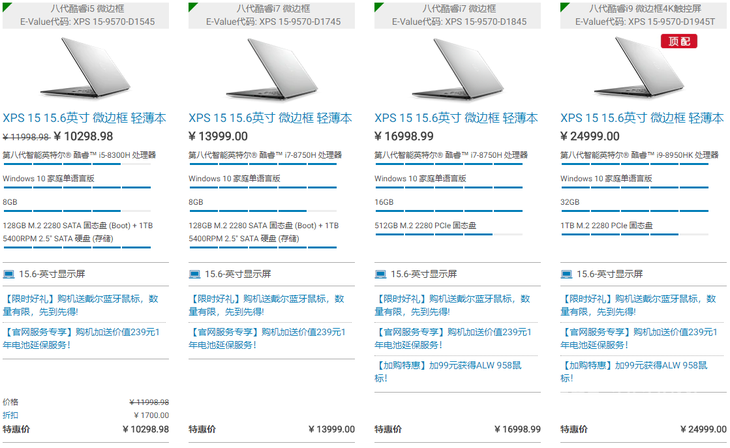The width and height of the screenshot is (730, 448).
Task: Click the i9-8950HK processor text
Action: pyautogui.click(x=639, y=155)
